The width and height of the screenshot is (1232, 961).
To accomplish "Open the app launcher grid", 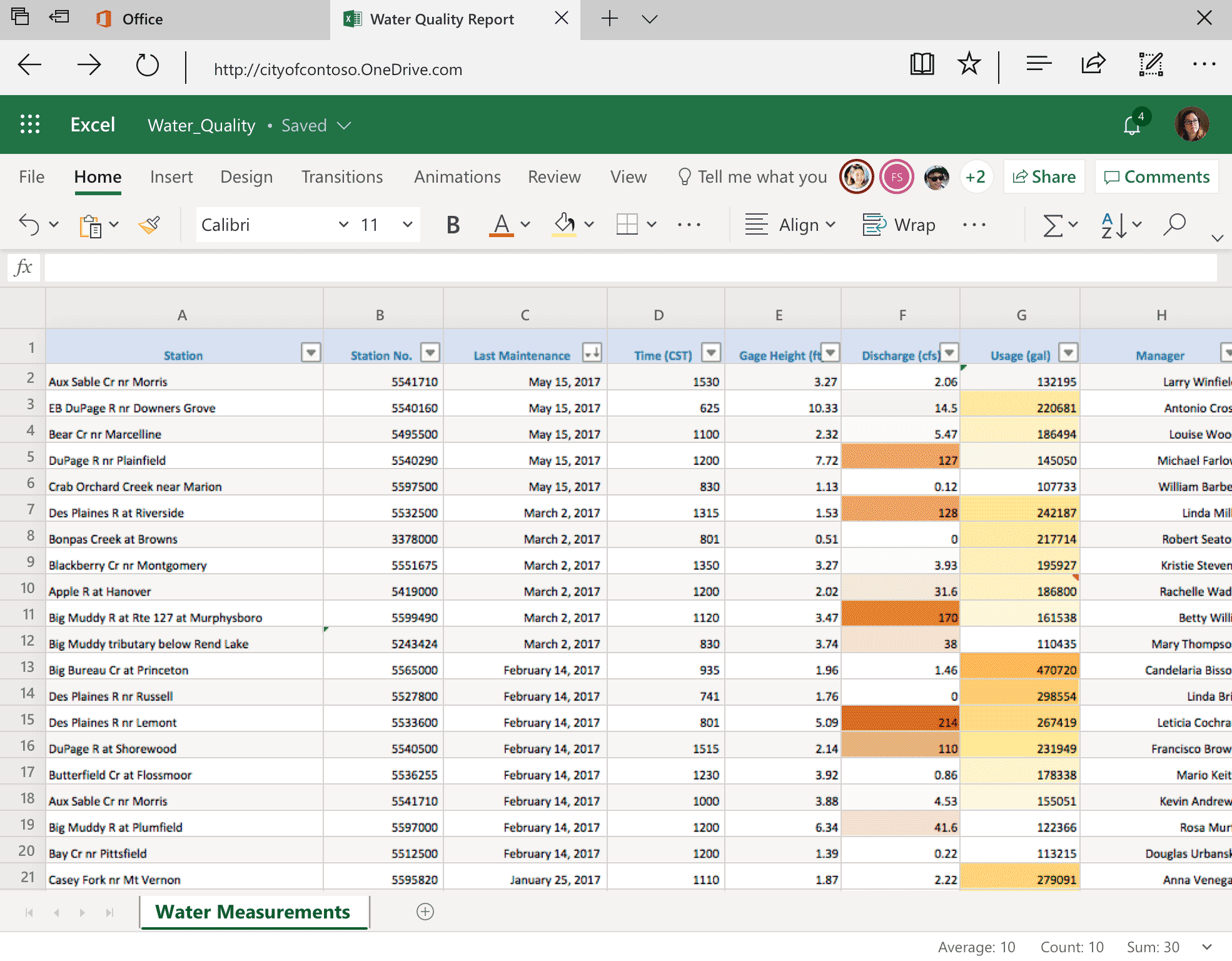I will 30,125.
